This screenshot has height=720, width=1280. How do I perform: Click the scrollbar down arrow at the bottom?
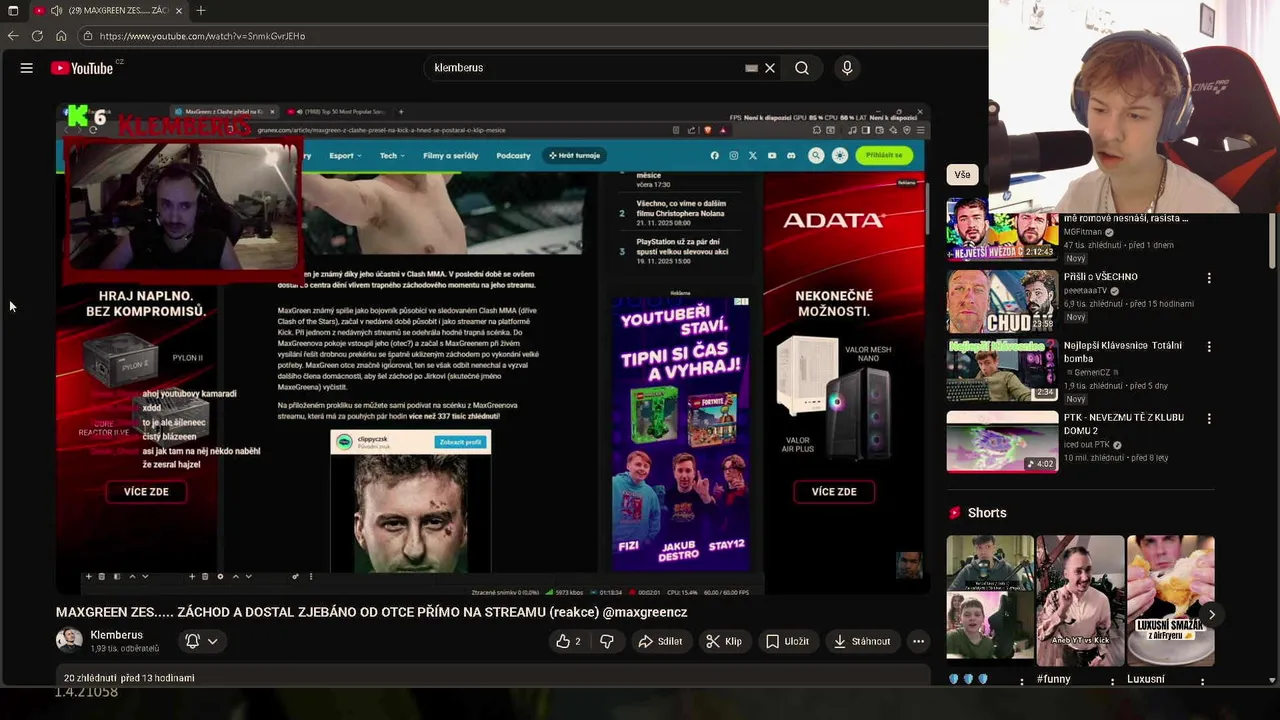pyautogui.click(x=1272, y=680)
